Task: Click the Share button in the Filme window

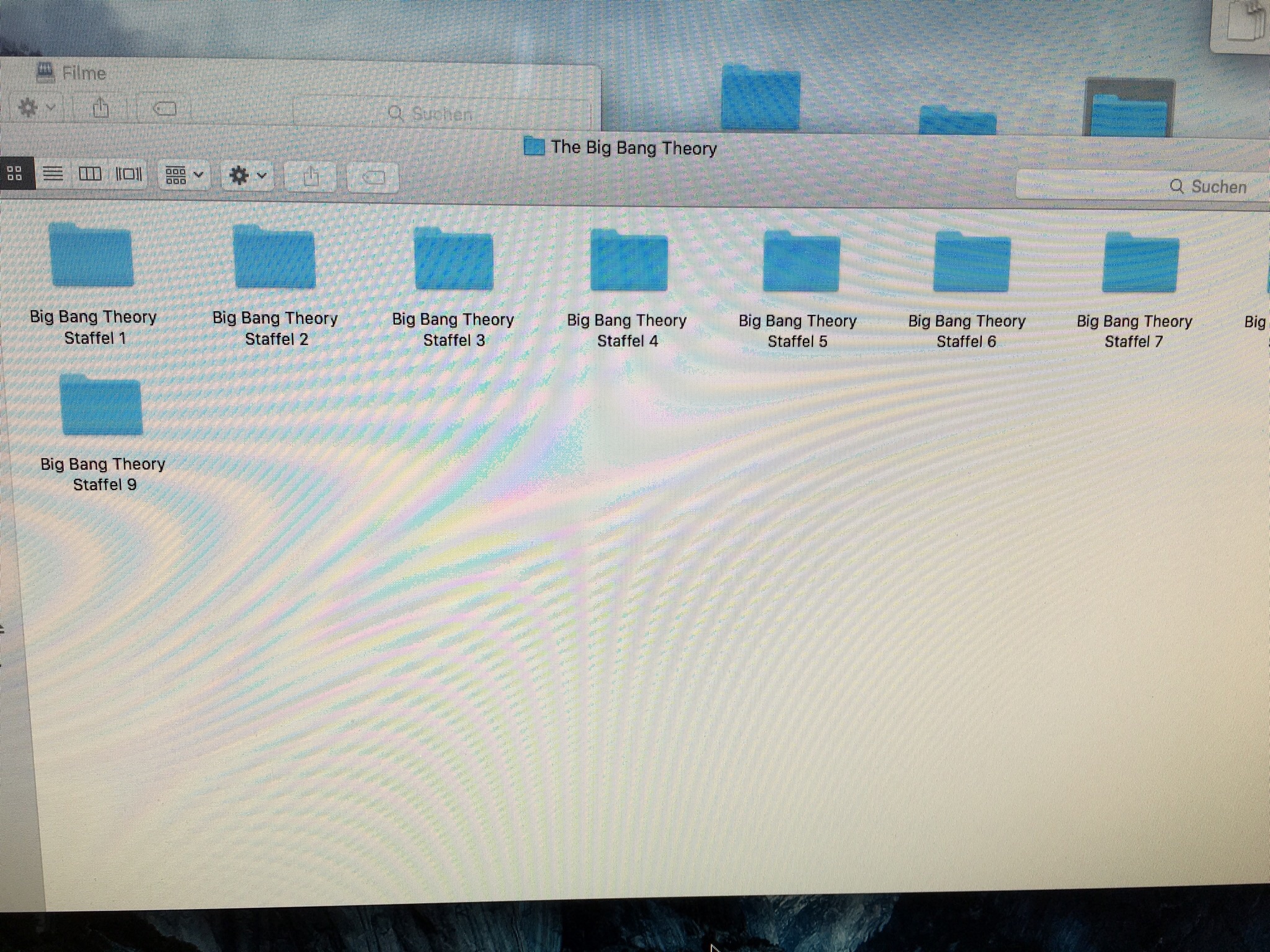Action: pyautogui.click(x=100, y=109)
